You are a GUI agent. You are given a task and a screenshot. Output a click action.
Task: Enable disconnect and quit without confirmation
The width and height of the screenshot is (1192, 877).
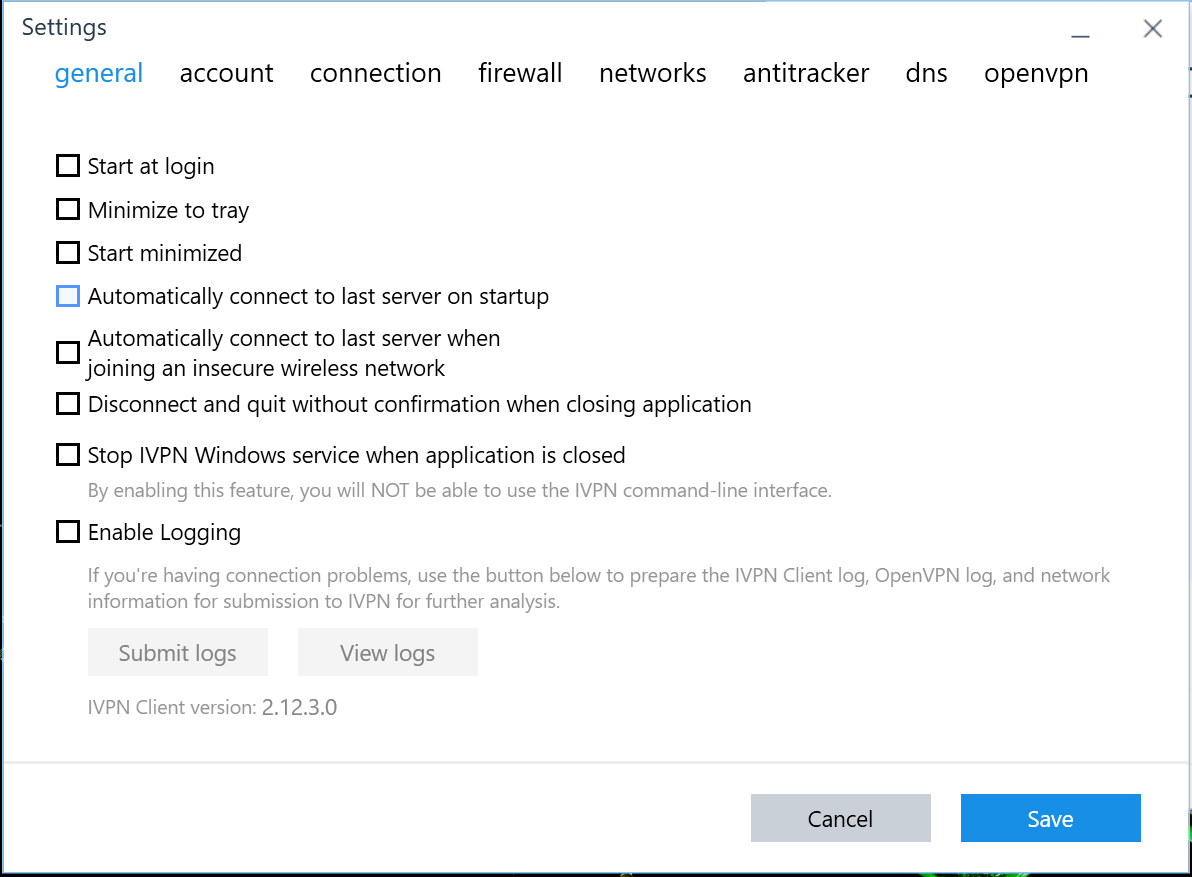67,403
